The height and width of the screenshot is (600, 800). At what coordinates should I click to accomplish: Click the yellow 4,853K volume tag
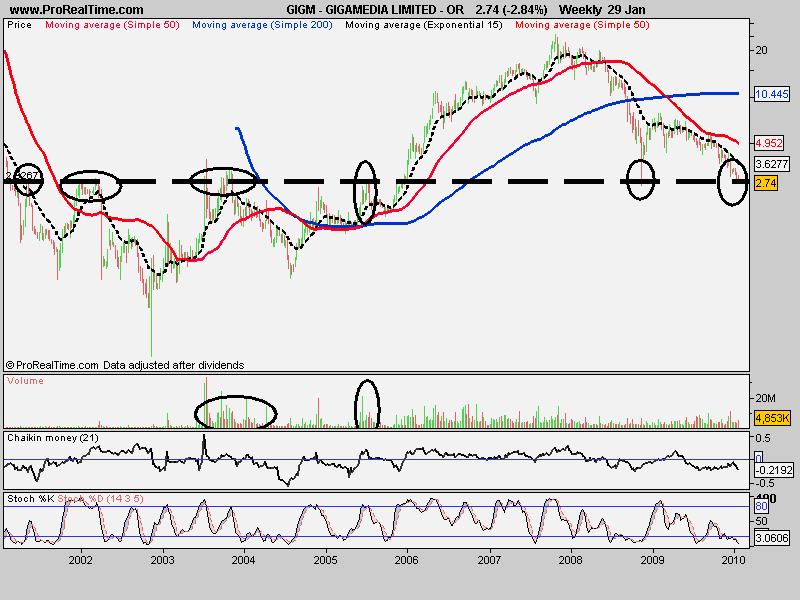coord(772,418)
